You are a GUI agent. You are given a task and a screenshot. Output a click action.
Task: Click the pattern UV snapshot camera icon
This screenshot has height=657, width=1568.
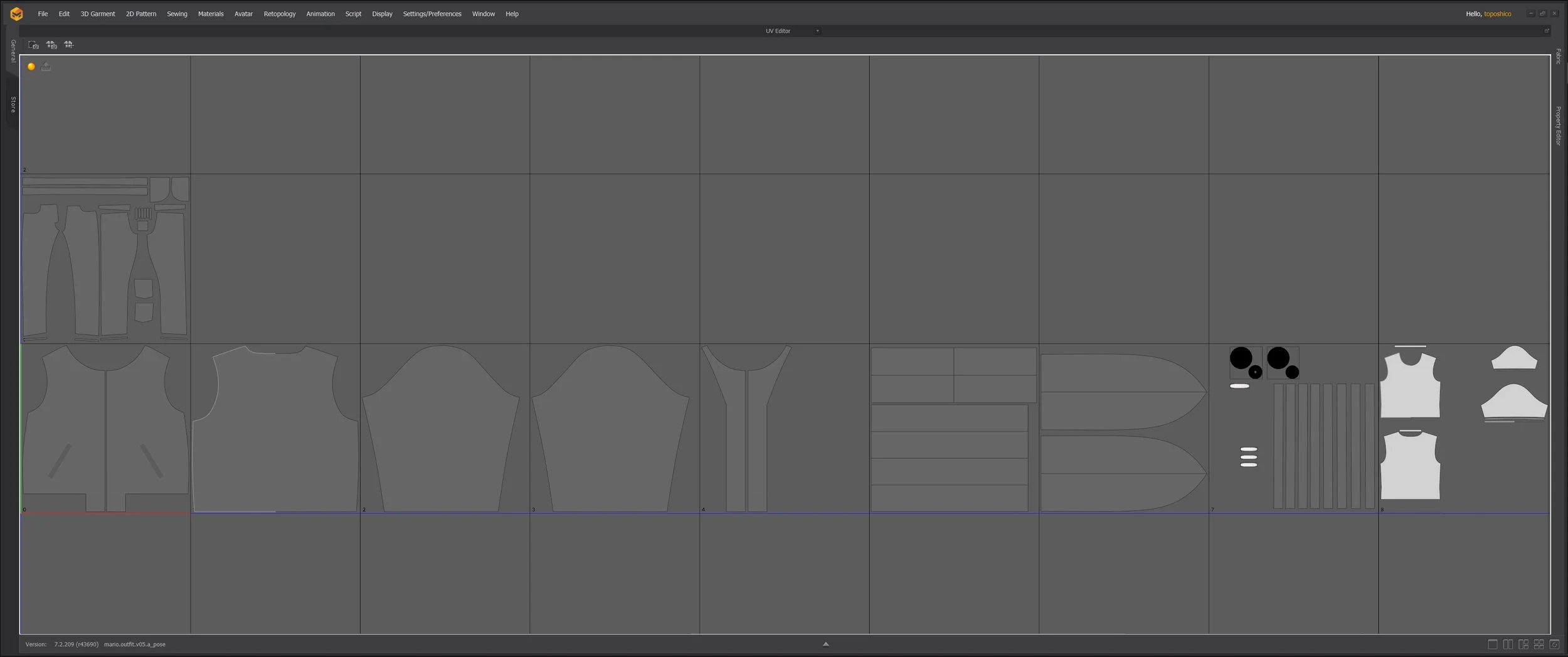click(x=51, y=45)
